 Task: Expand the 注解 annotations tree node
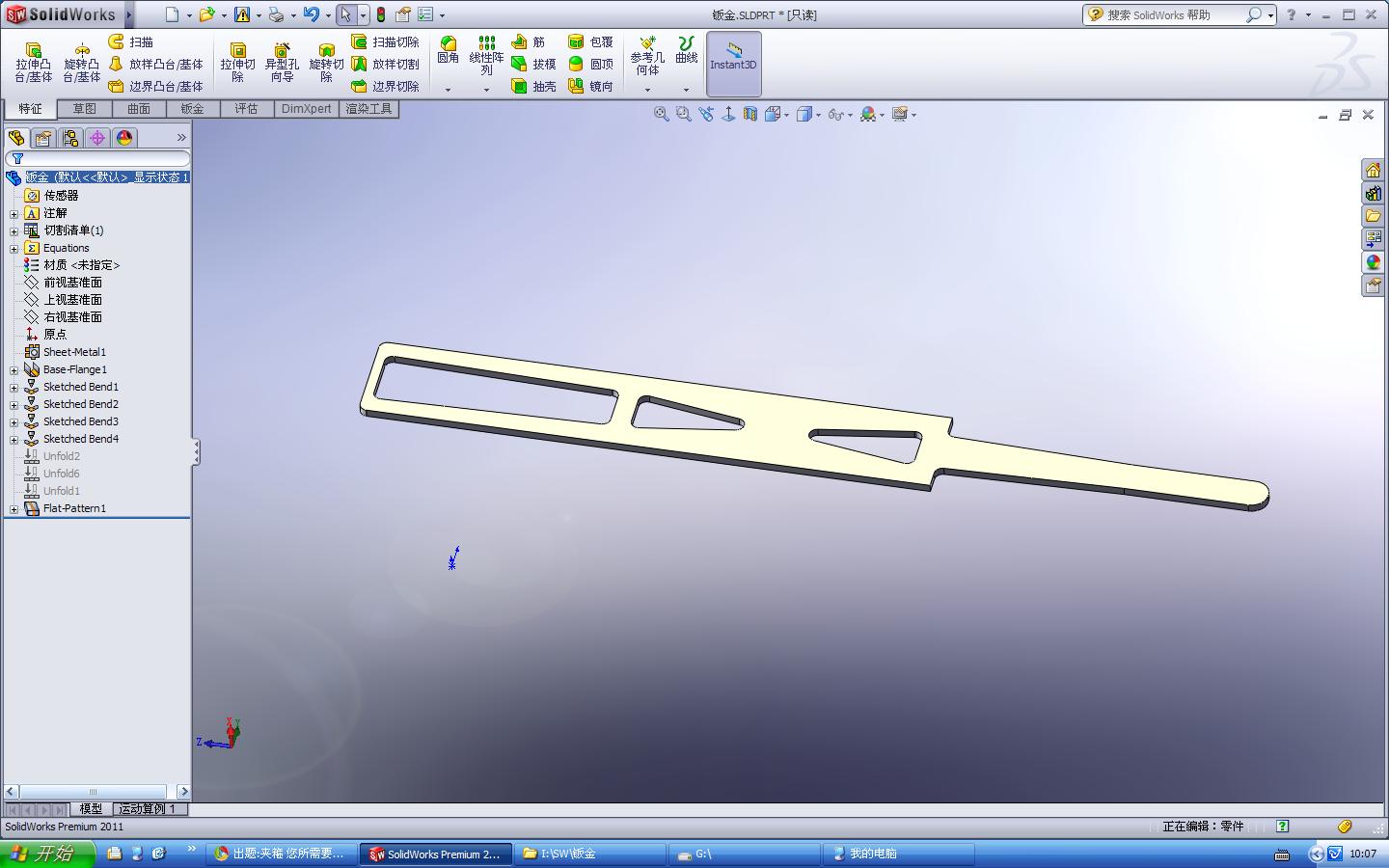click(14, 213)
